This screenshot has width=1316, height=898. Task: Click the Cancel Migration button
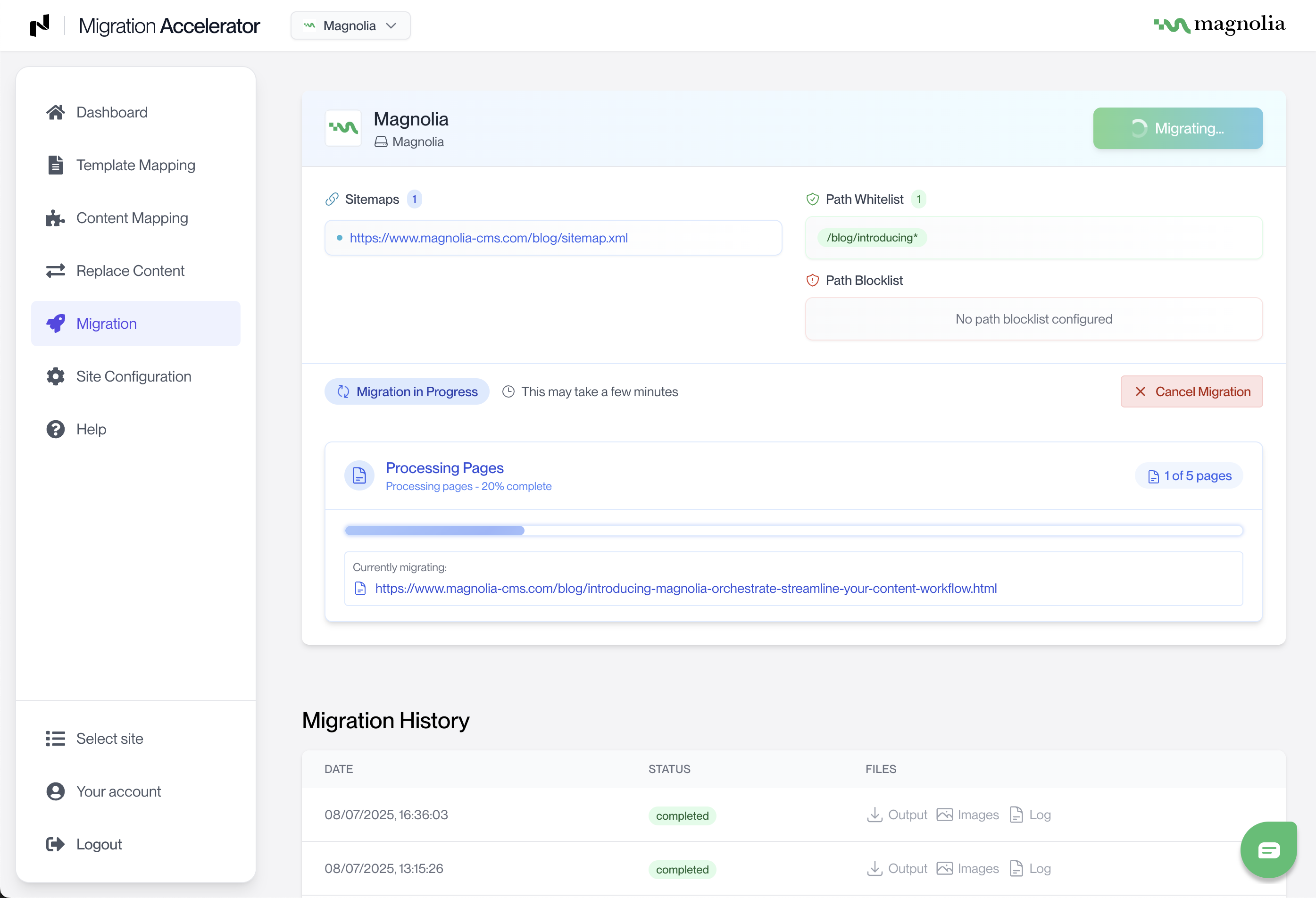[1191, 392]
